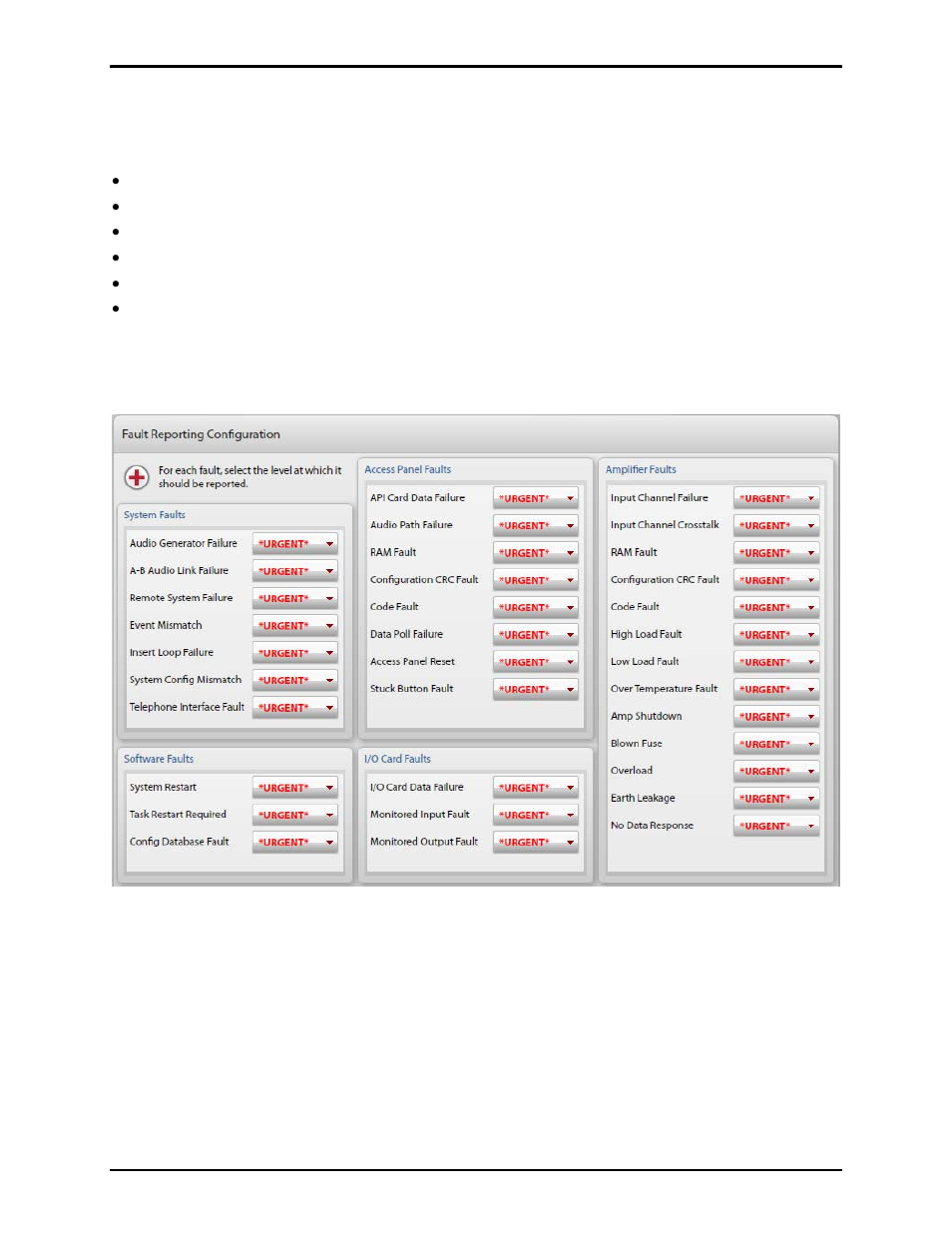Open Audio Generator Failure level dropdown

pyautogui.click(x=295, y=544)
